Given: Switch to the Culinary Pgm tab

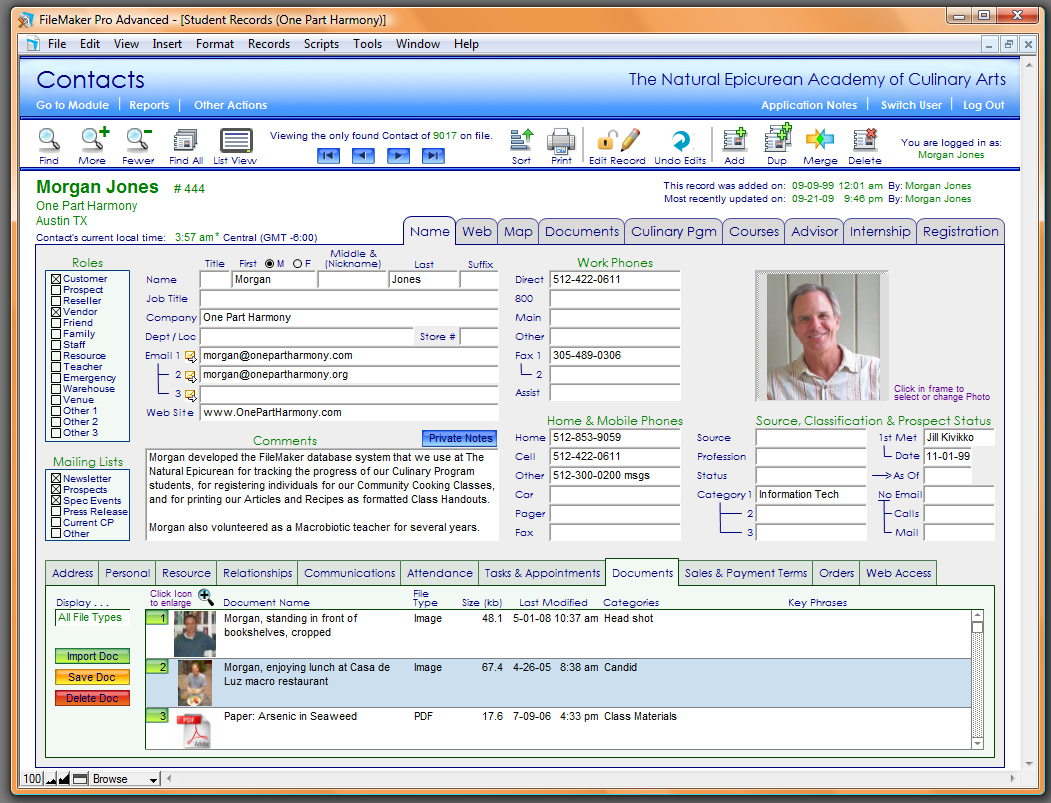Looking at the screenshot, I should click(x=674, y=232).
